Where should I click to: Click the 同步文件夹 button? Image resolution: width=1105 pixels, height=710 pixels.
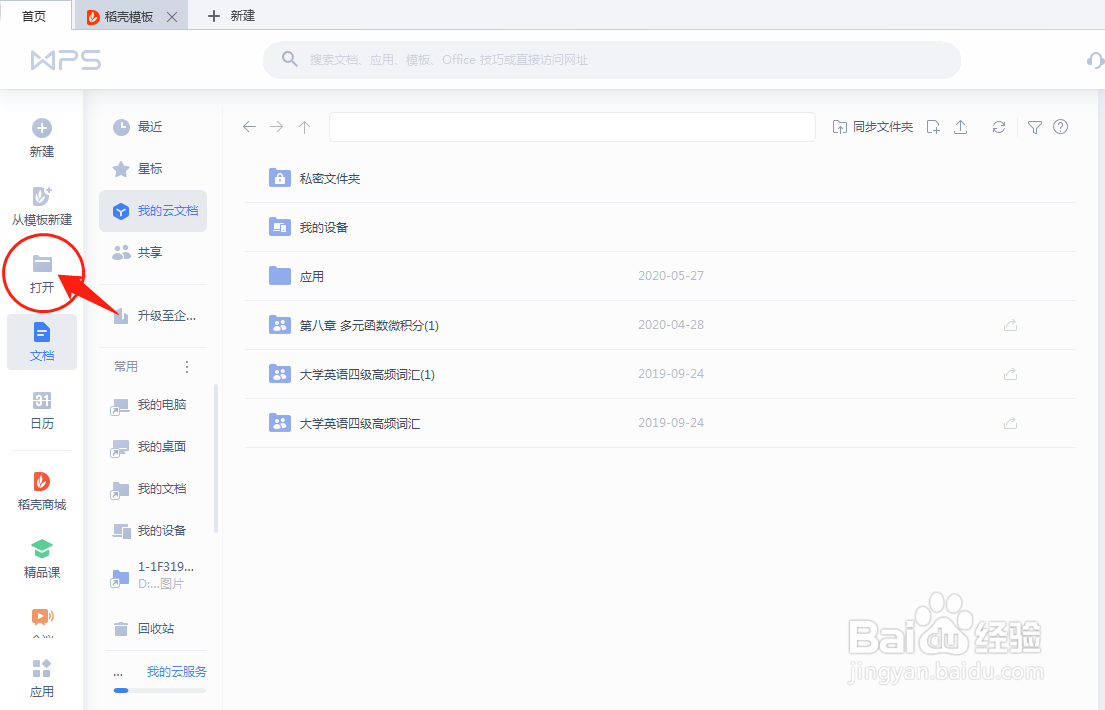pos(874,127)
